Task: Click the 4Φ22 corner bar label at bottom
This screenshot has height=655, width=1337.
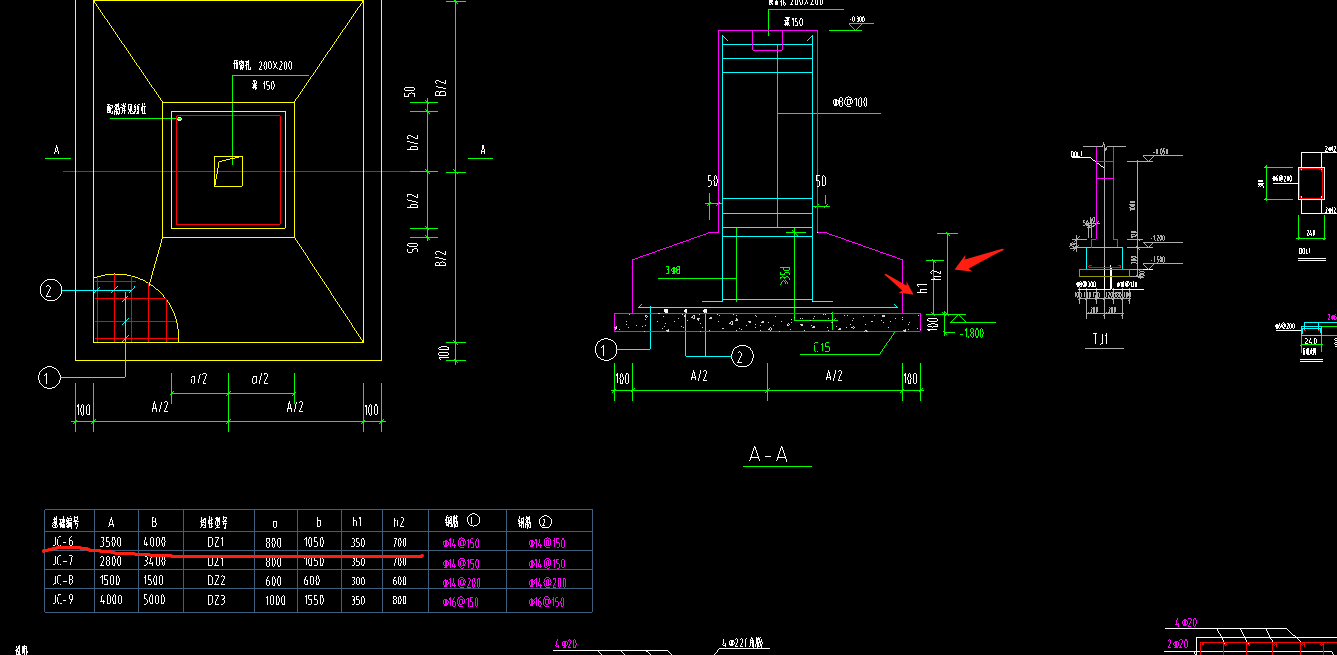Action: point(742,644)
